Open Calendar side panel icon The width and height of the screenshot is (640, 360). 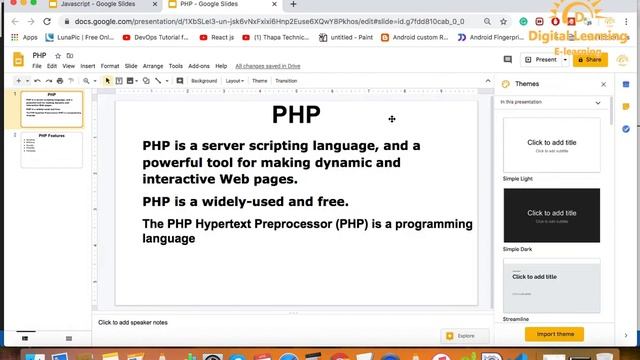(x=626, y=84)
